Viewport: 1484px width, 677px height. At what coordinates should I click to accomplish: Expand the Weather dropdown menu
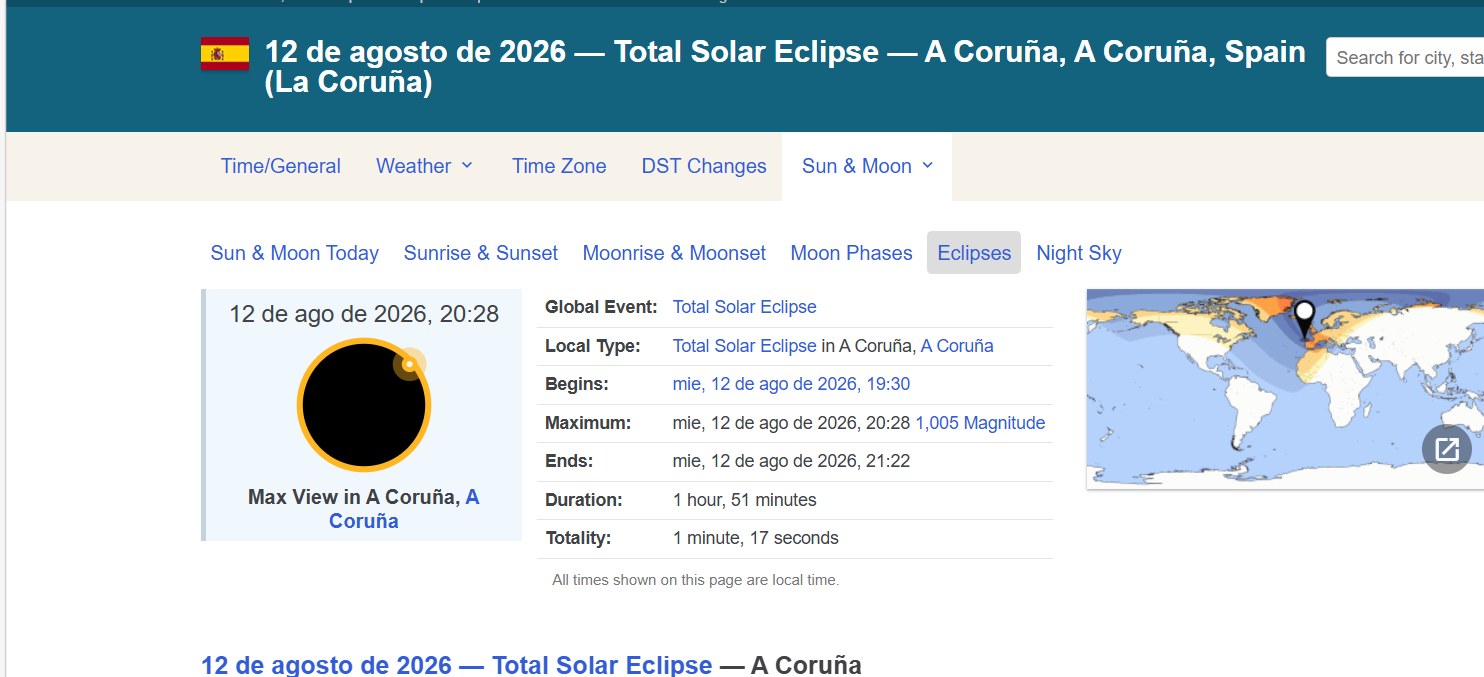tap(424, 166)
